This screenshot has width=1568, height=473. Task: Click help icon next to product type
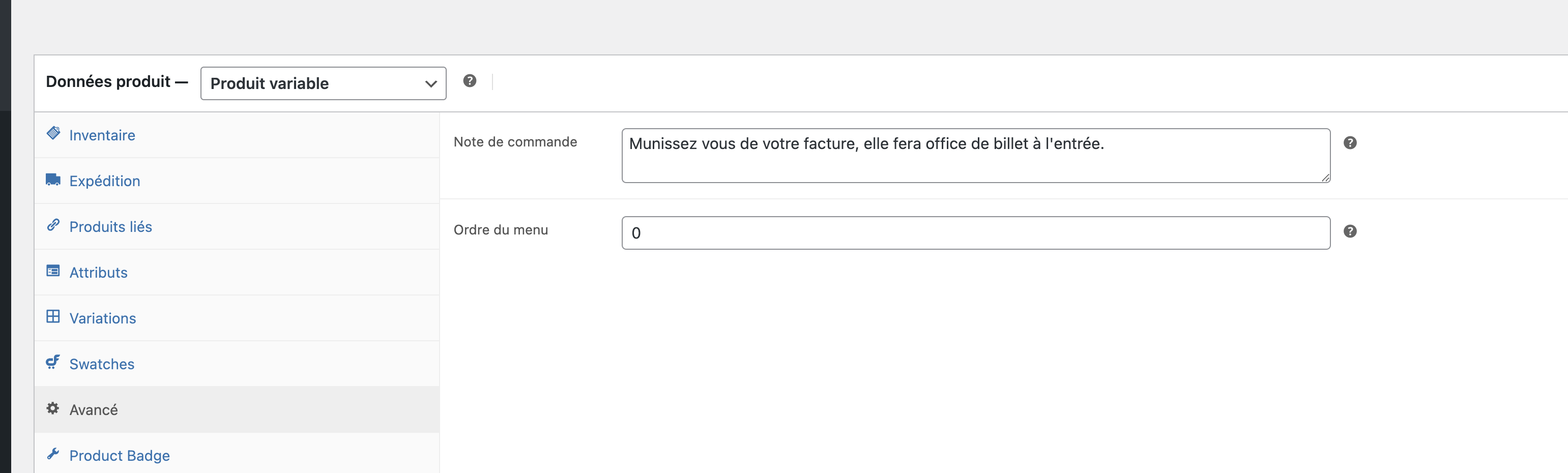tap(469, 81)
